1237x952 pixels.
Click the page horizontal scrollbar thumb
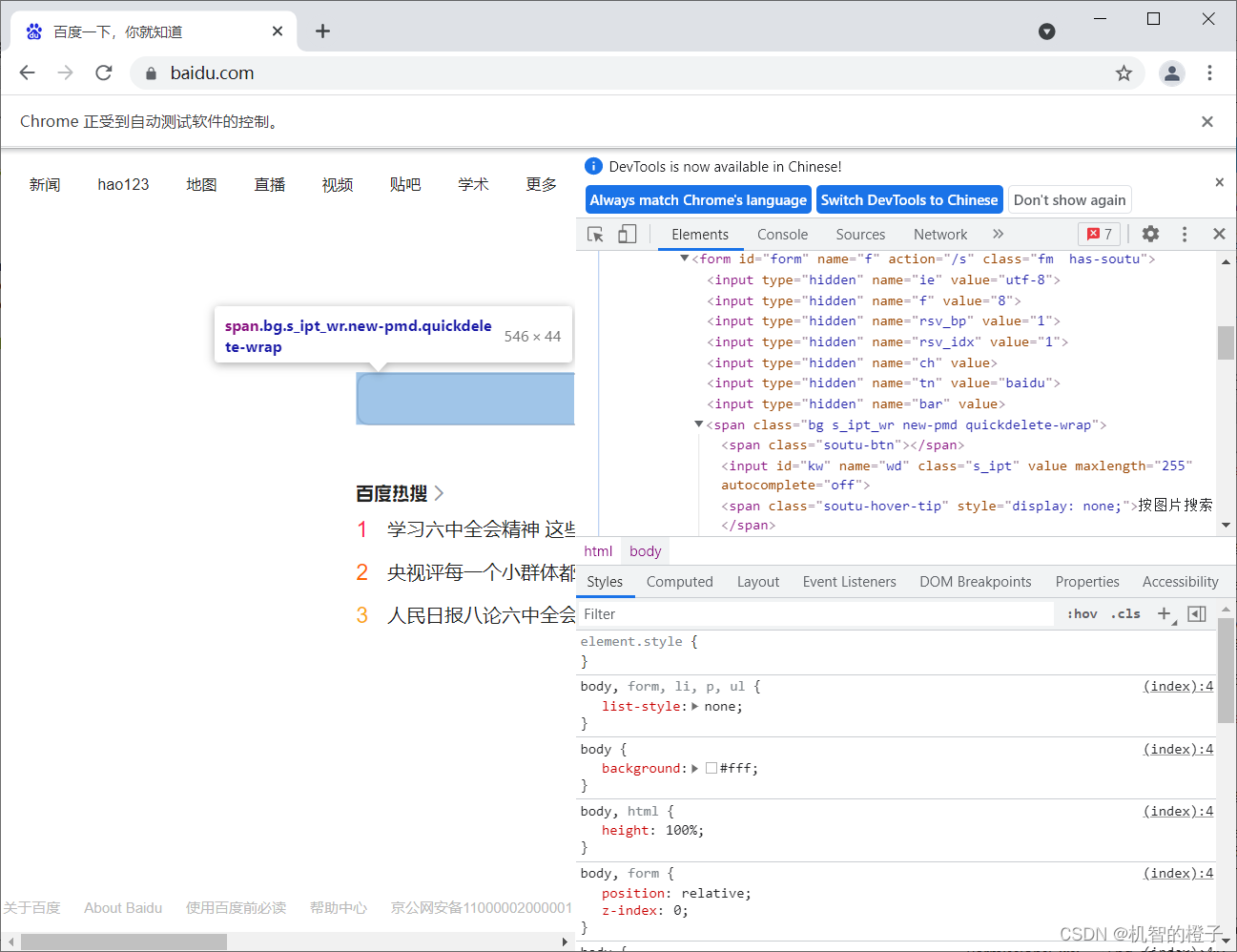point(124,942)
